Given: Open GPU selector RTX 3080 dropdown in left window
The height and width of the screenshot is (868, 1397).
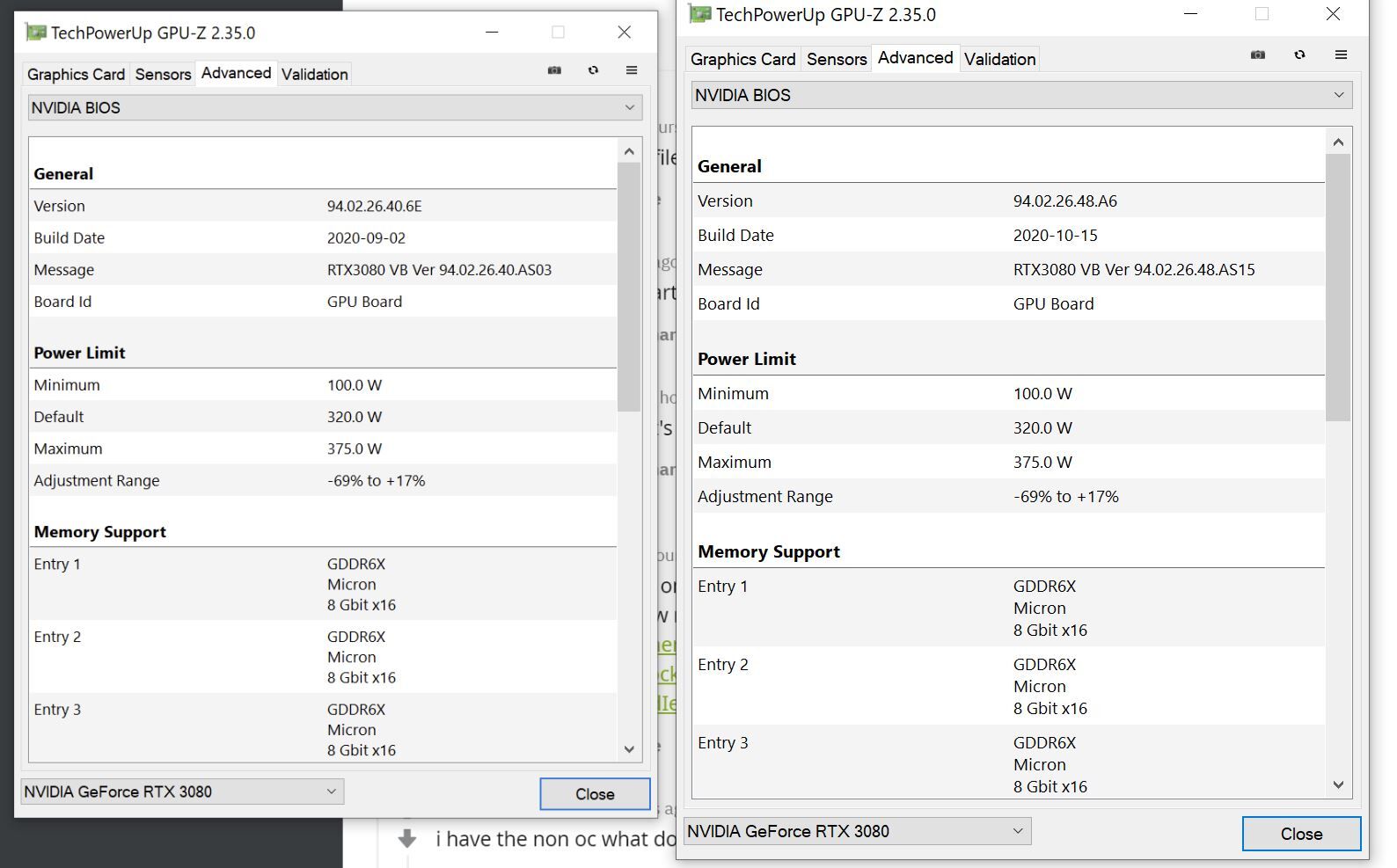Looking at the screenshot, I should click(182, 791).
